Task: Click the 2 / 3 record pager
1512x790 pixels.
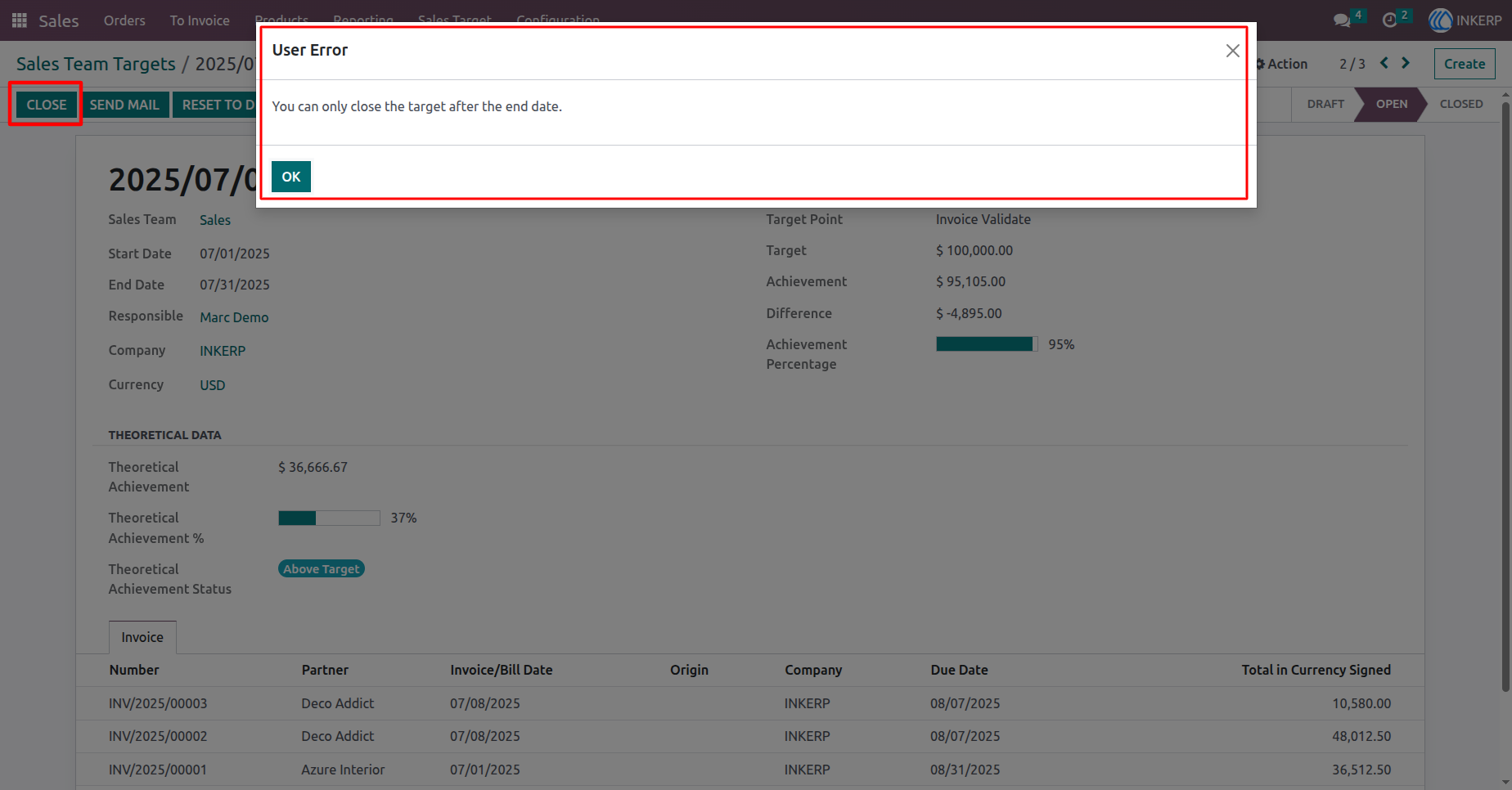Action: pos(1352,64)
